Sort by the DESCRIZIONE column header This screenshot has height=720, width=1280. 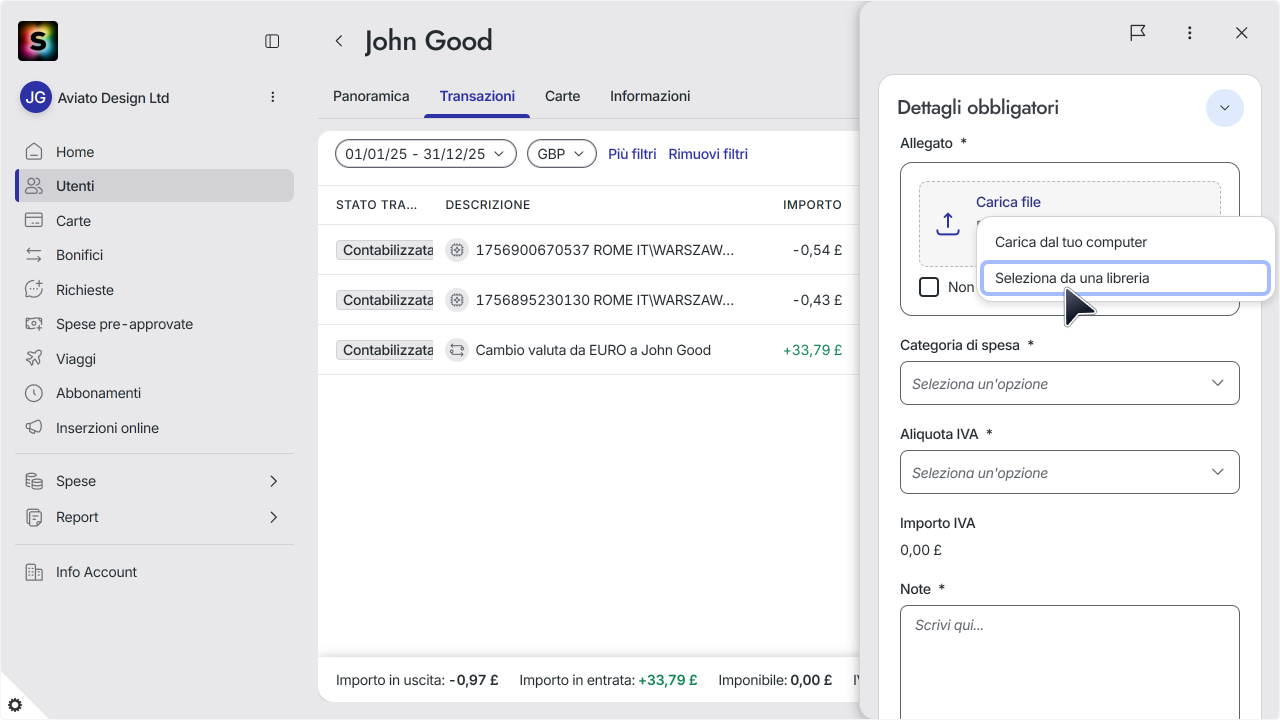488,205
